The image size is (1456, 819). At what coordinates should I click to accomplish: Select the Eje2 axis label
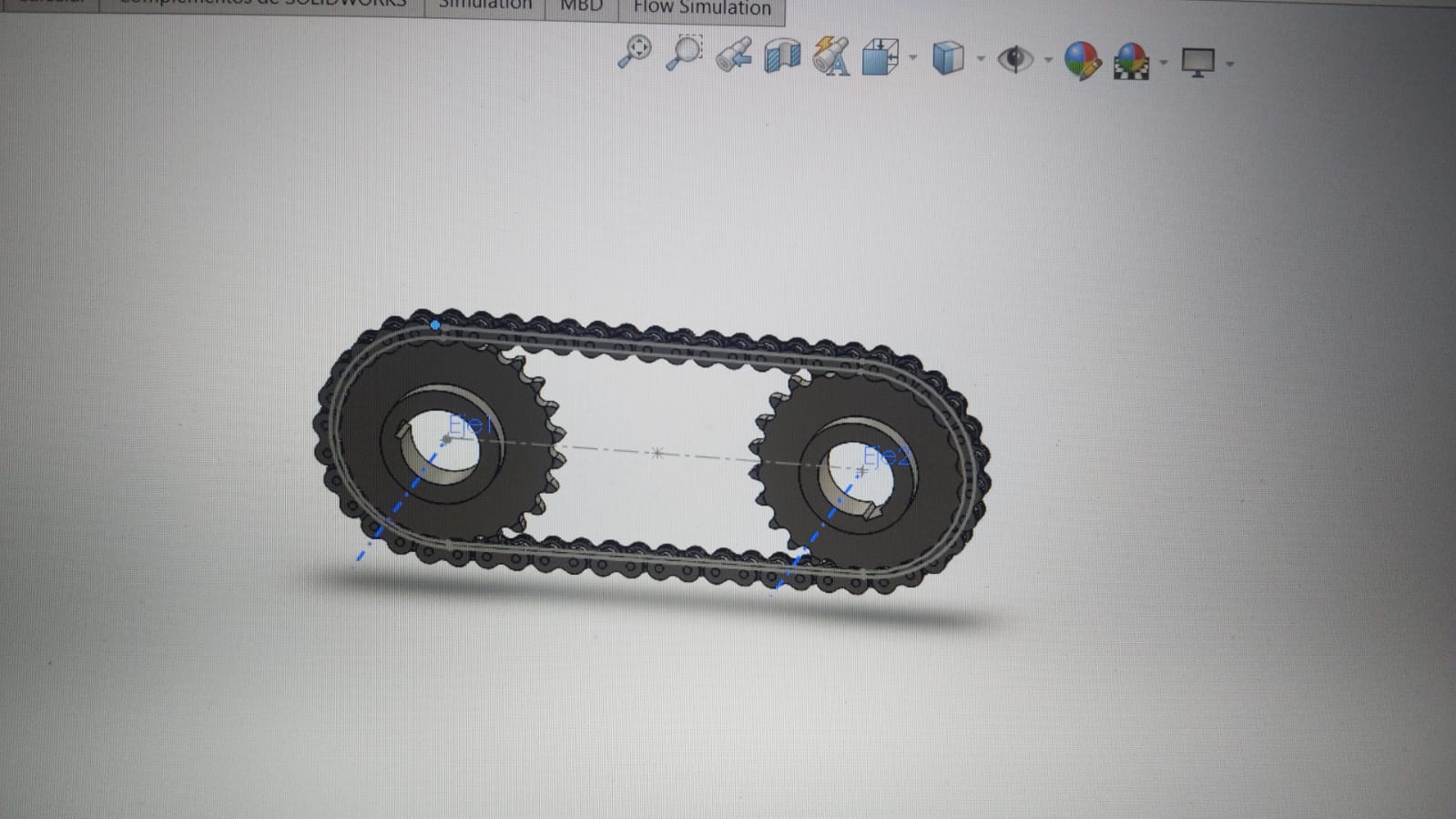pos(886,456)
